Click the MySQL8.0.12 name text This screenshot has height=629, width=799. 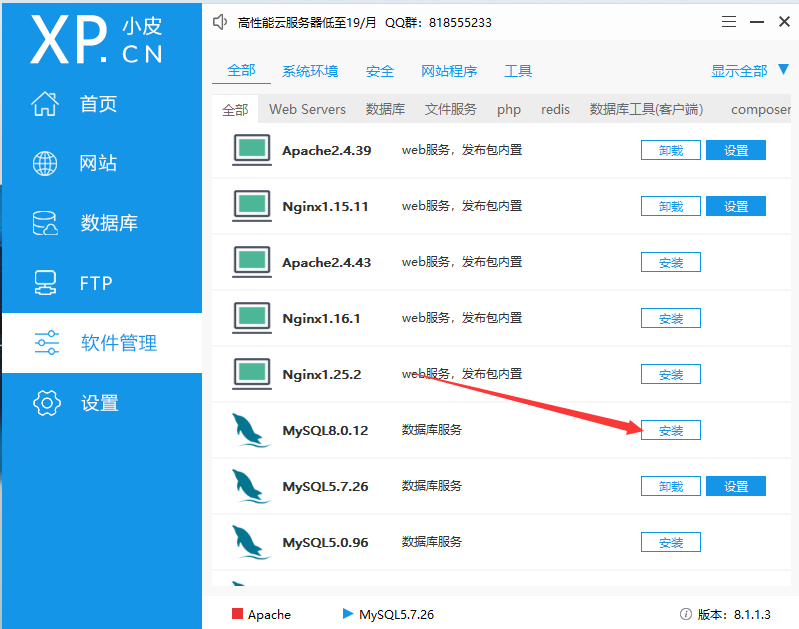(x=325, y=430)
